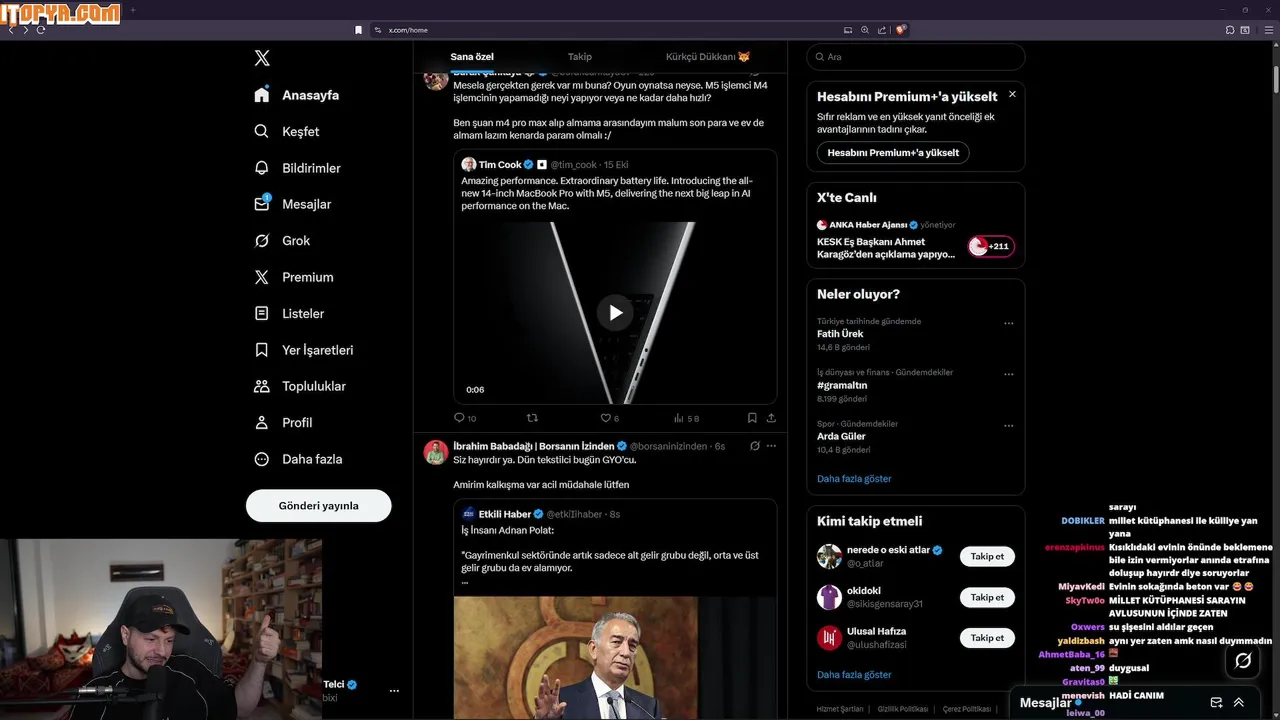Image resolution: width=1280 pixels, height=720 pixels.
Task: Follow Ulusal Hafıza account
Action: coord(987,638)
